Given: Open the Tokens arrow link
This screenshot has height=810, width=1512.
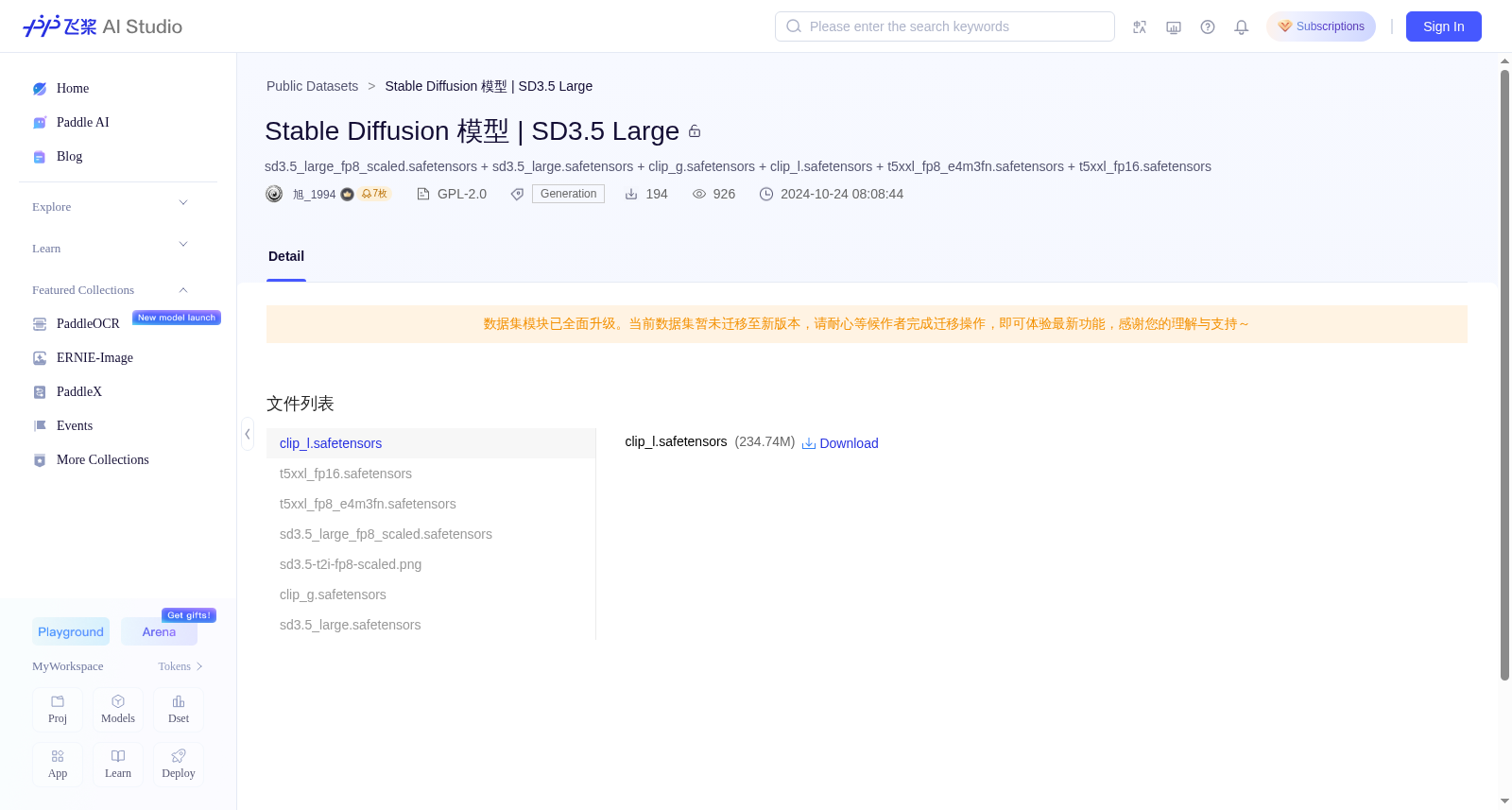Looking at the screenshot, I should click(199, 666).
